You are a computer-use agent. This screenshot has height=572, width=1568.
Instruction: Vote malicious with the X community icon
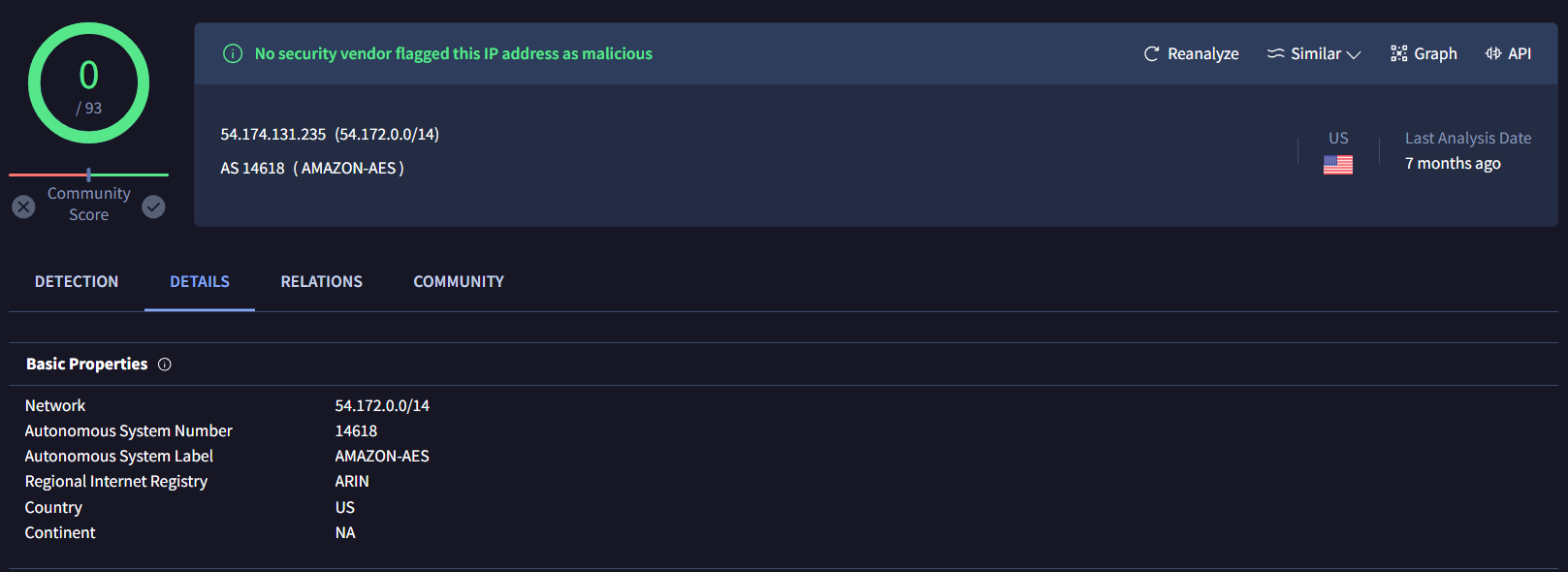click(24, 207)
